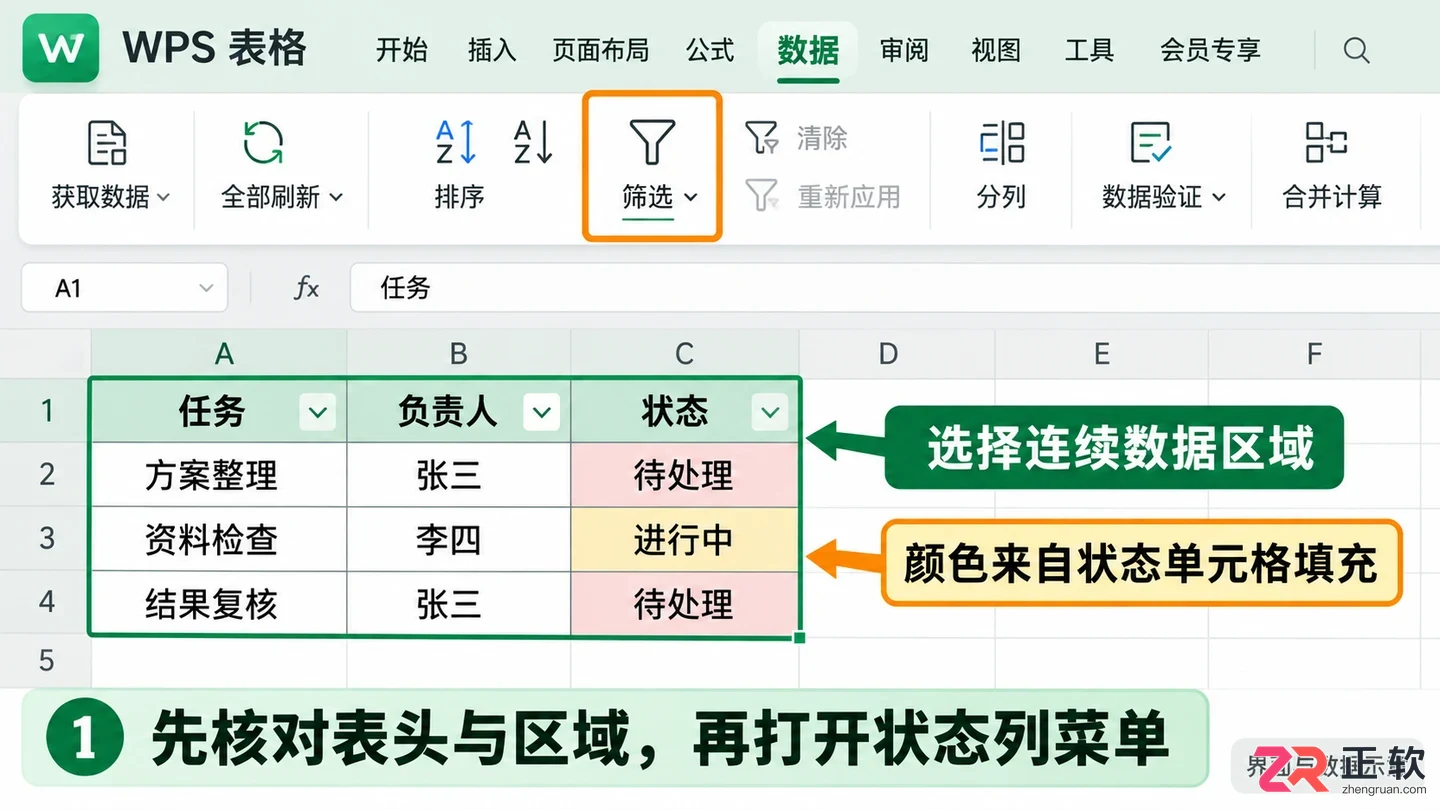Select the 张三 cell in row 4

click(459, 604)
